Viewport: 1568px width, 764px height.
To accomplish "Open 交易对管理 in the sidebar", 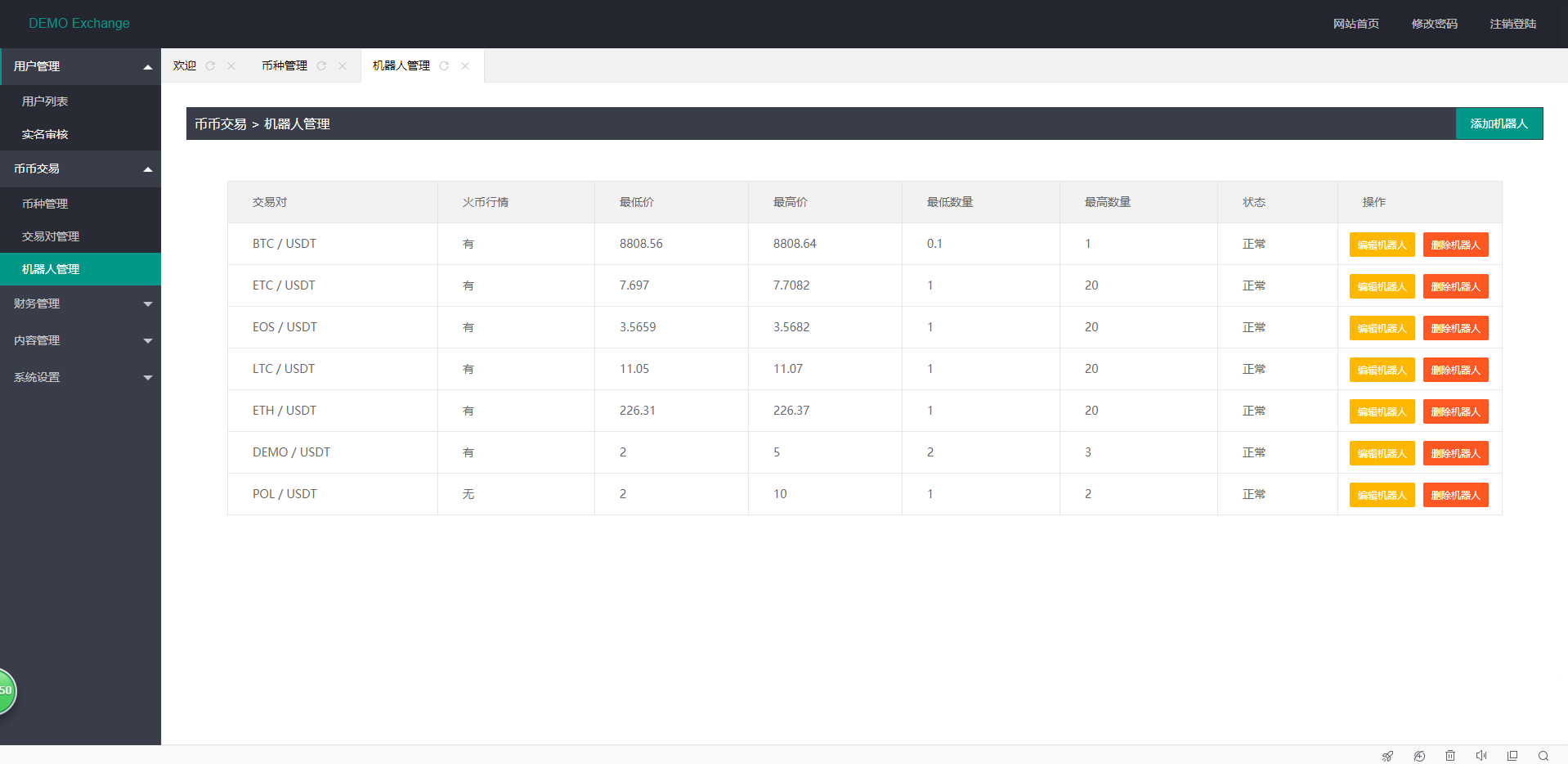I will tap(80, 236).
